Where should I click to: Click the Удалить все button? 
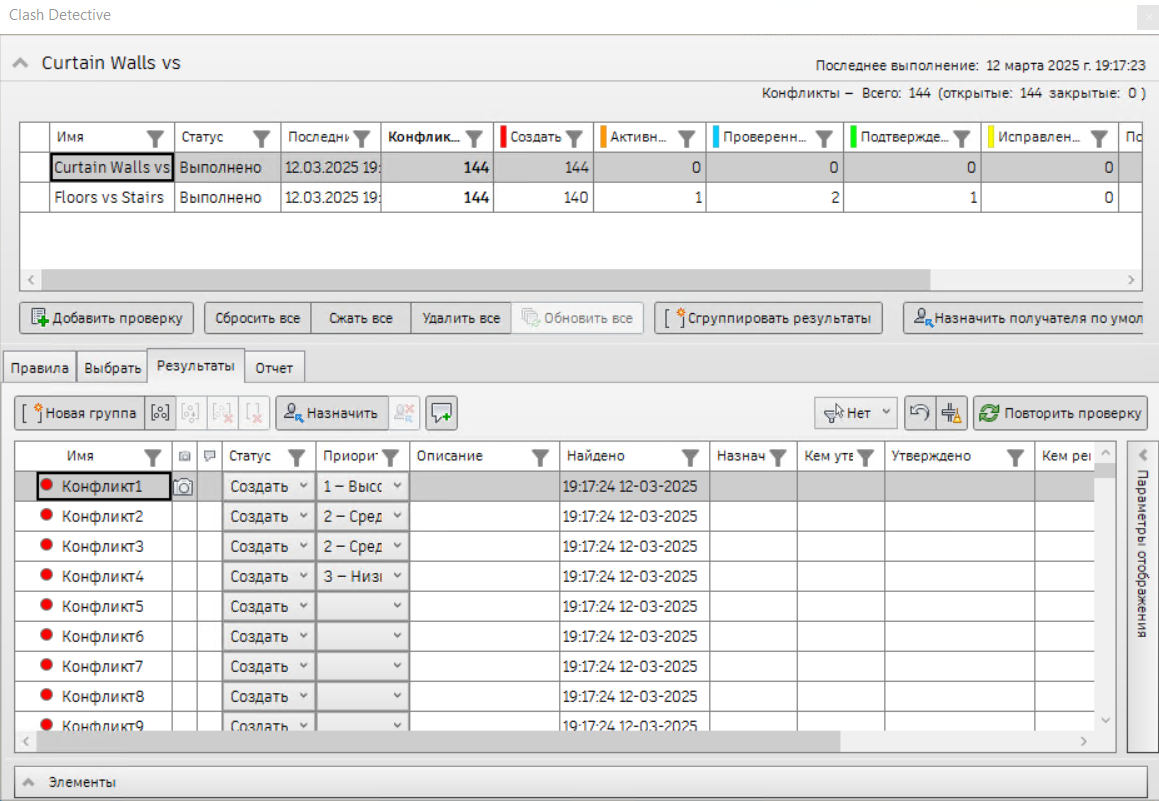point(461,318)
